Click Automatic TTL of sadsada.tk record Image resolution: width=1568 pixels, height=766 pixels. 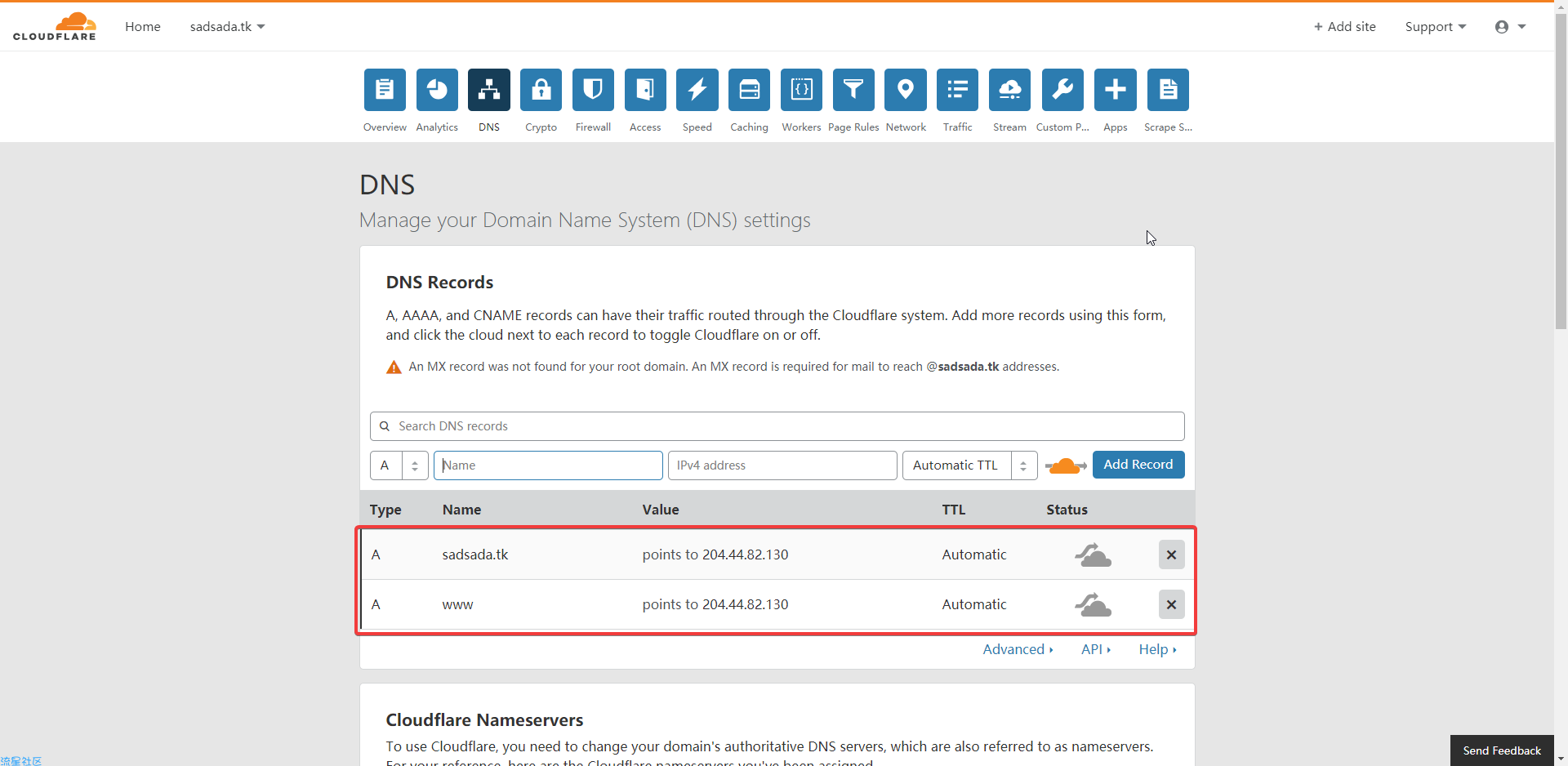(974, 554)
